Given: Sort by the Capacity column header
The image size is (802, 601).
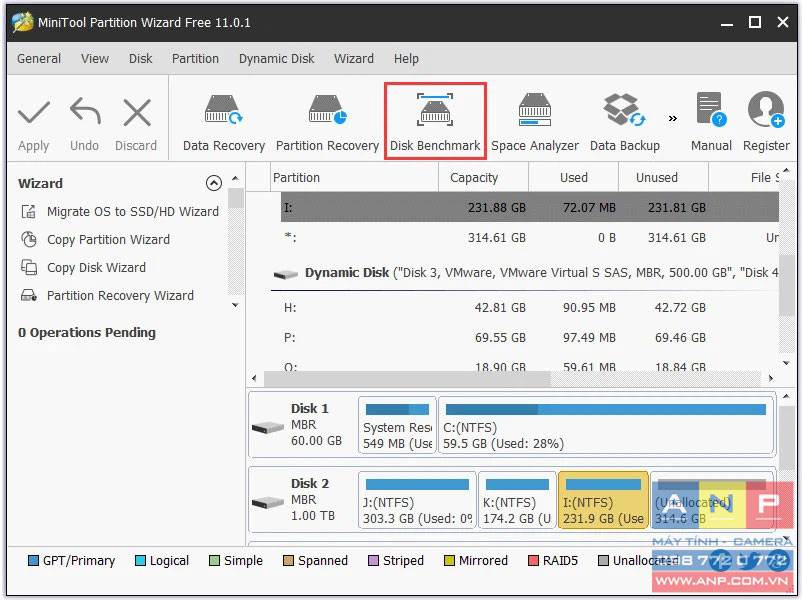Looking at the screenshot, I should click(x=483, y=177).
